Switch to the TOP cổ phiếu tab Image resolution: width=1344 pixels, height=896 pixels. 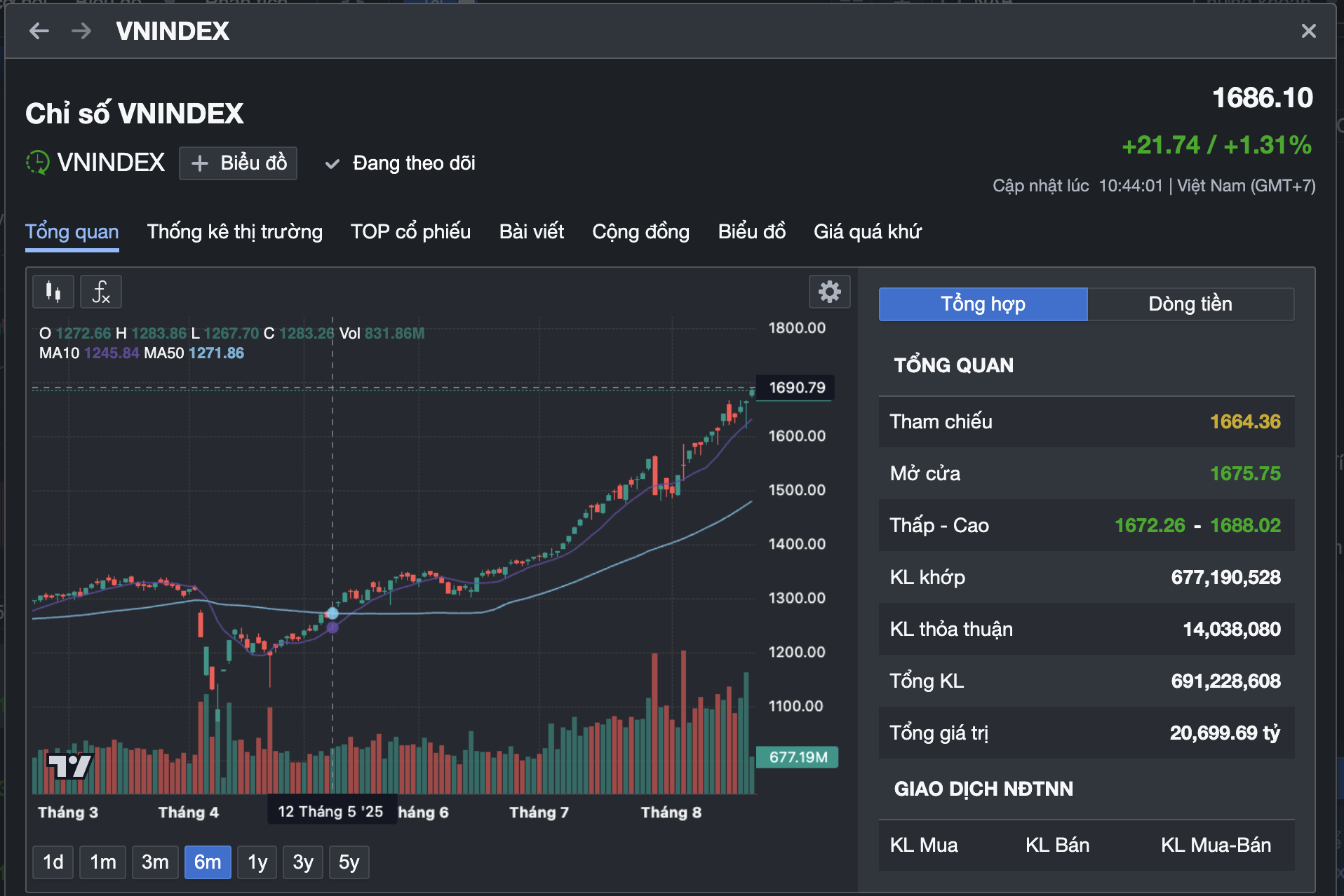coord(410,232)
